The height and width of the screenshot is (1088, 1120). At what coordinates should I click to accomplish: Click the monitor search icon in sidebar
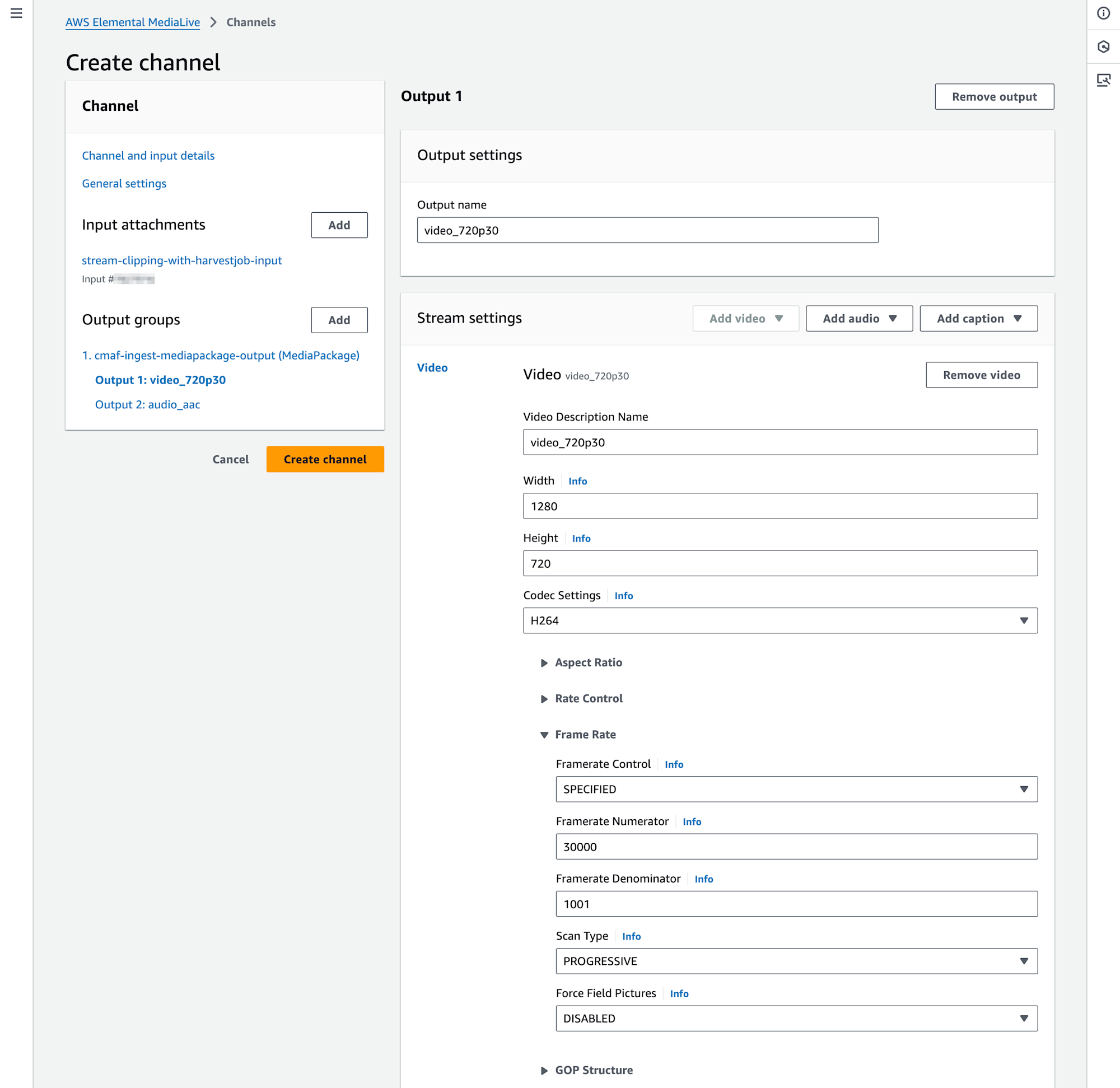tap(1103, 80)
